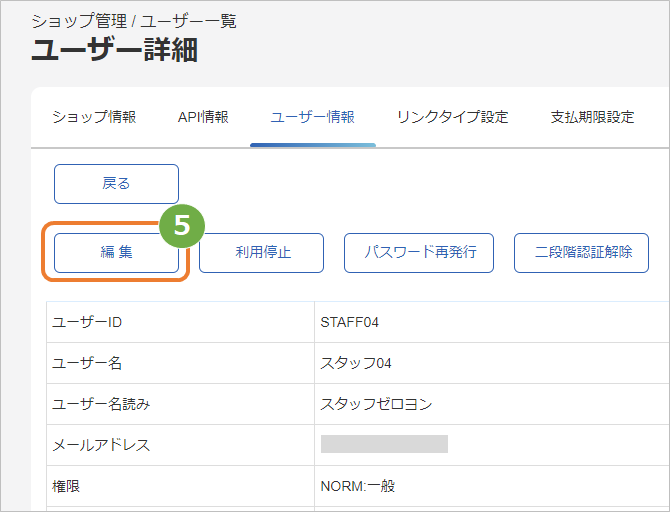The width and height of the screenshot is (670, 512).
Task: Open the ショップ情報 tab
Action: coord(94,117)
